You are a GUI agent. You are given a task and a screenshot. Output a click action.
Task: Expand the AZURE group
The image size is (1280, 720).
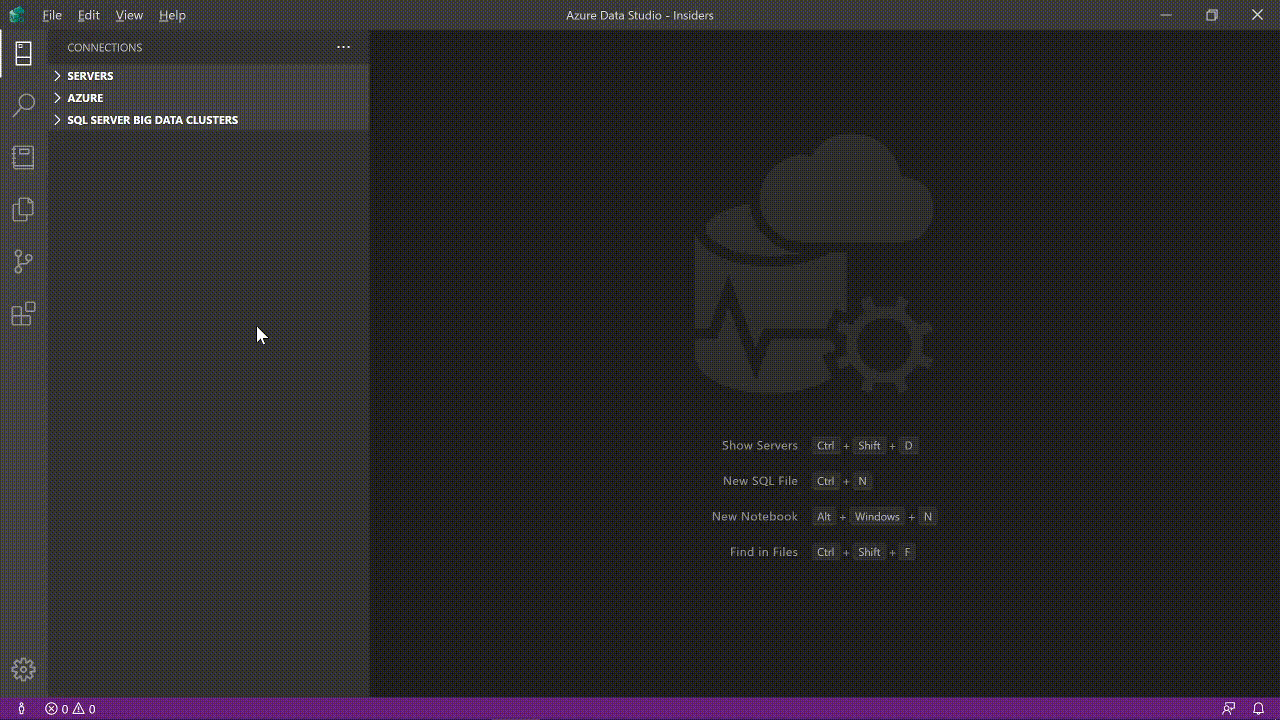pyautogui.click(x=85, y=97)
